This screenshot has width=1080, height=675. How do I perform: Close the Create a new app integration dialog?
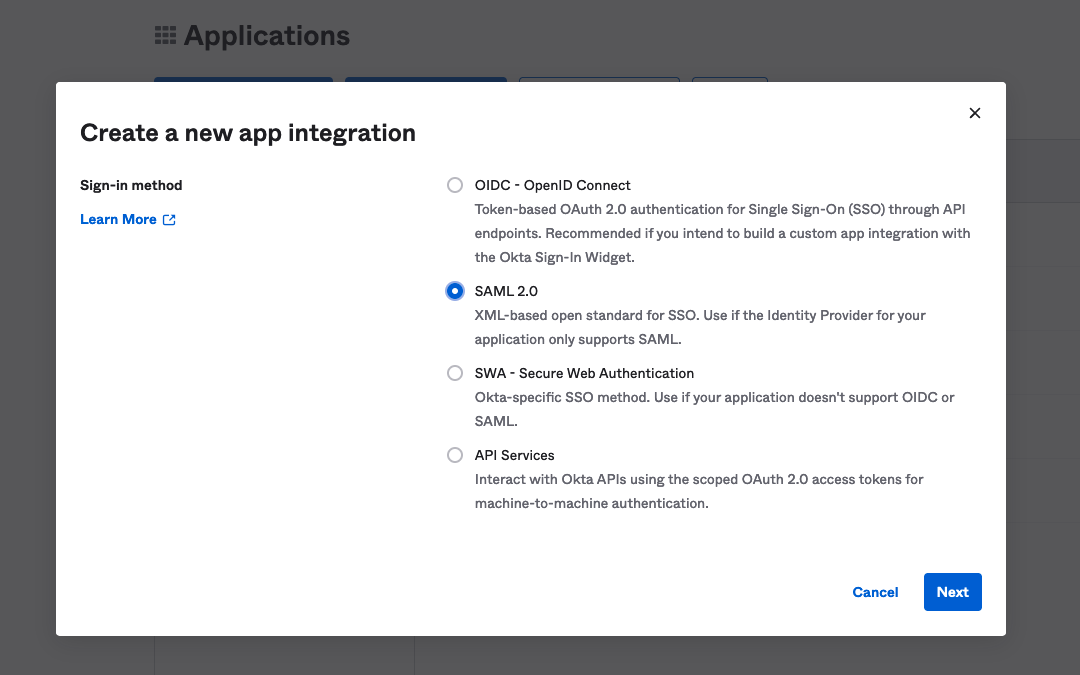(x=974, y=113)
